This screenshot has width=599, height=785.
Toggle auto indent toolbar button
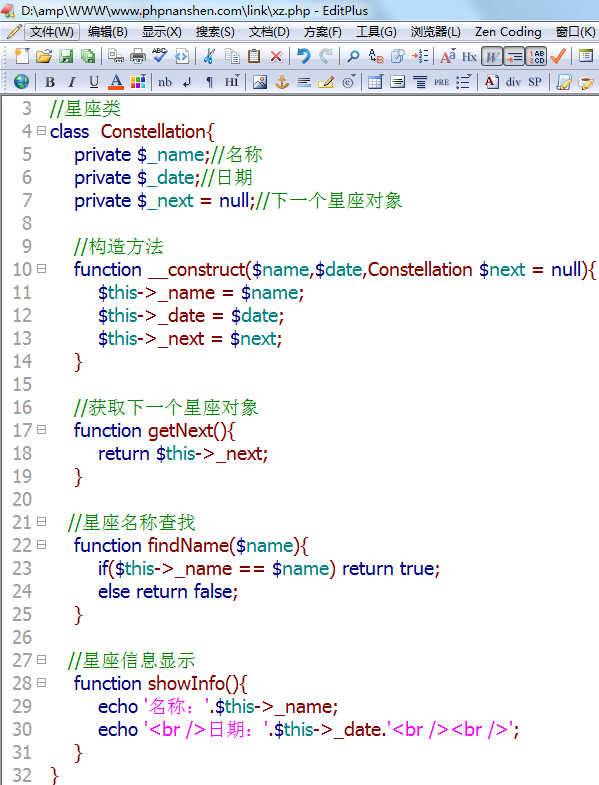[514, 57]
